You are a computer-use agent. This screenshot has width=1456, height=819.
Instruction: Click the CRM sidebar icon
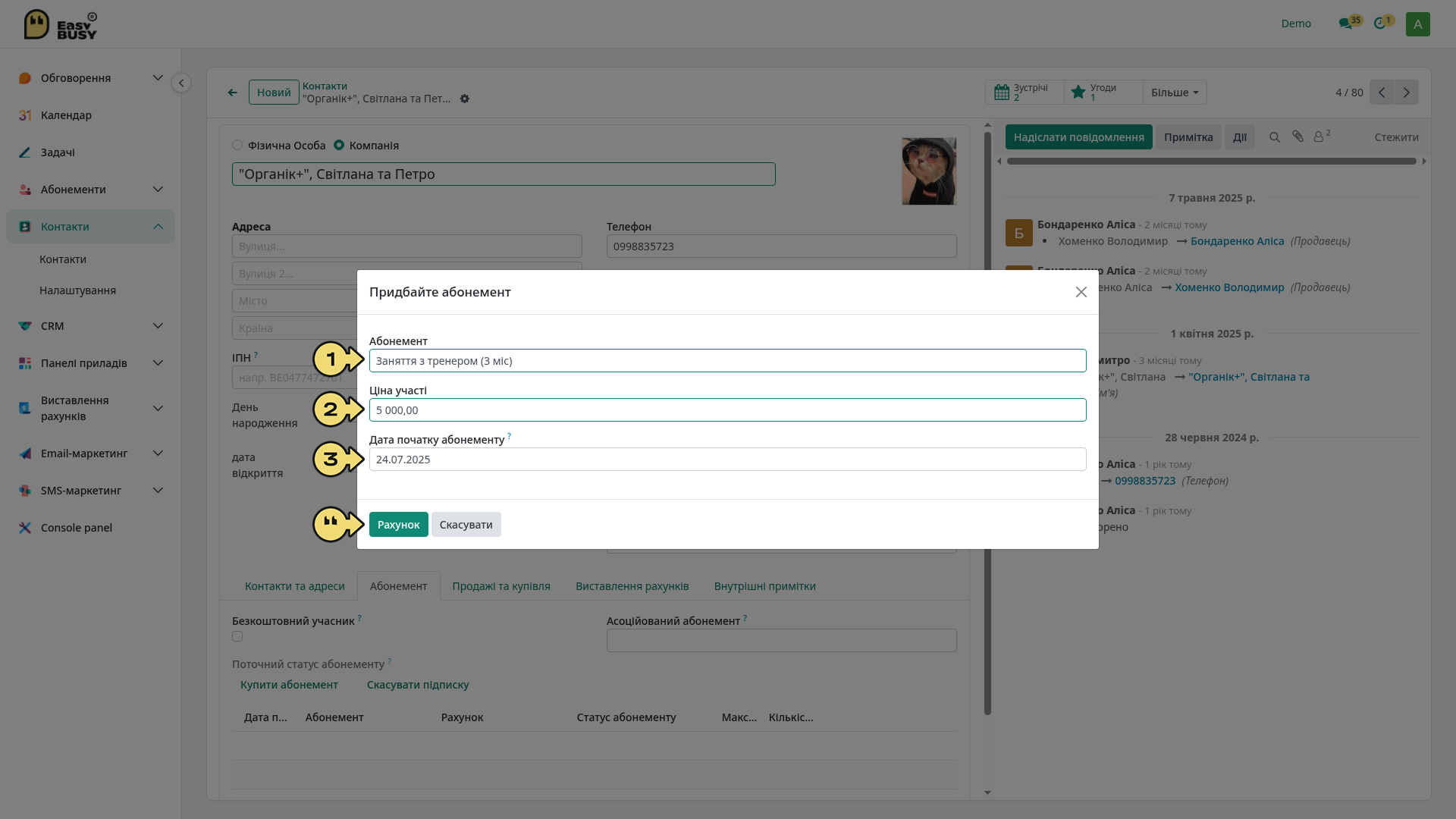(25, 326)
